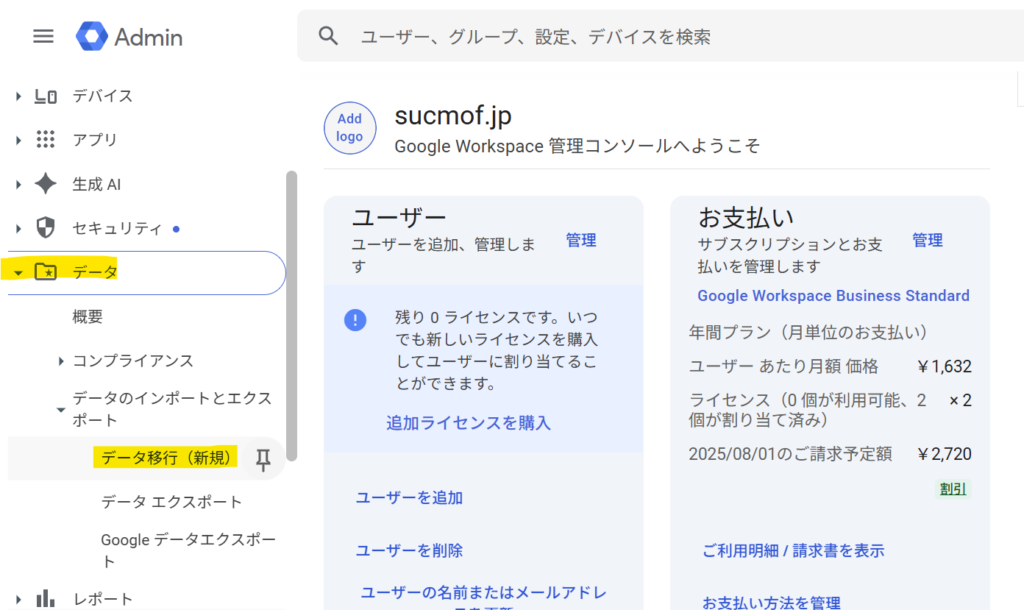Screen dimensions: 1024x610
Task: Click ご利用明細 / 請求書を表示 link
Action: click(793, 551)
